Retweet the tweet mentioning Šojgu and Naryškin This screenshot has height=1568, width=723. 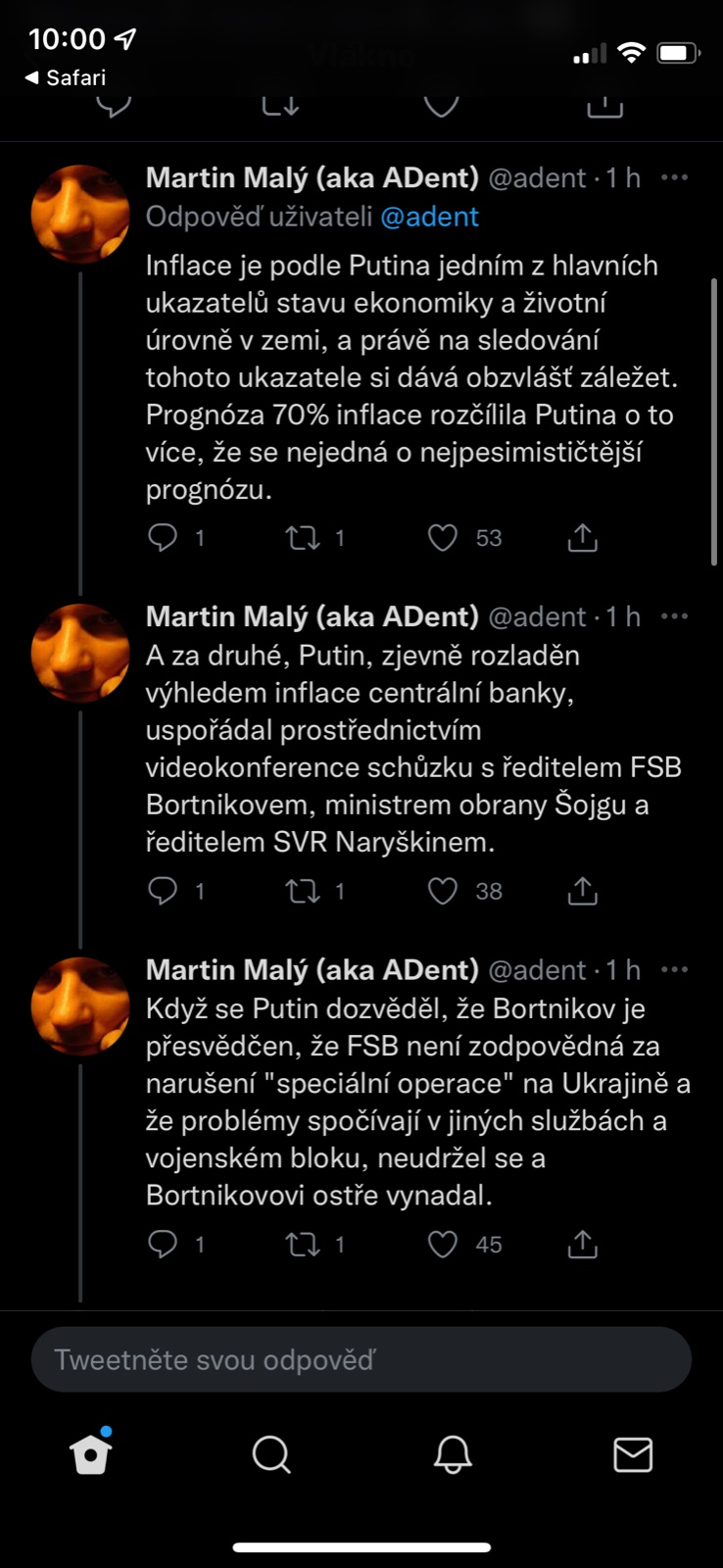pyautogui.click(x=303, y=891)
